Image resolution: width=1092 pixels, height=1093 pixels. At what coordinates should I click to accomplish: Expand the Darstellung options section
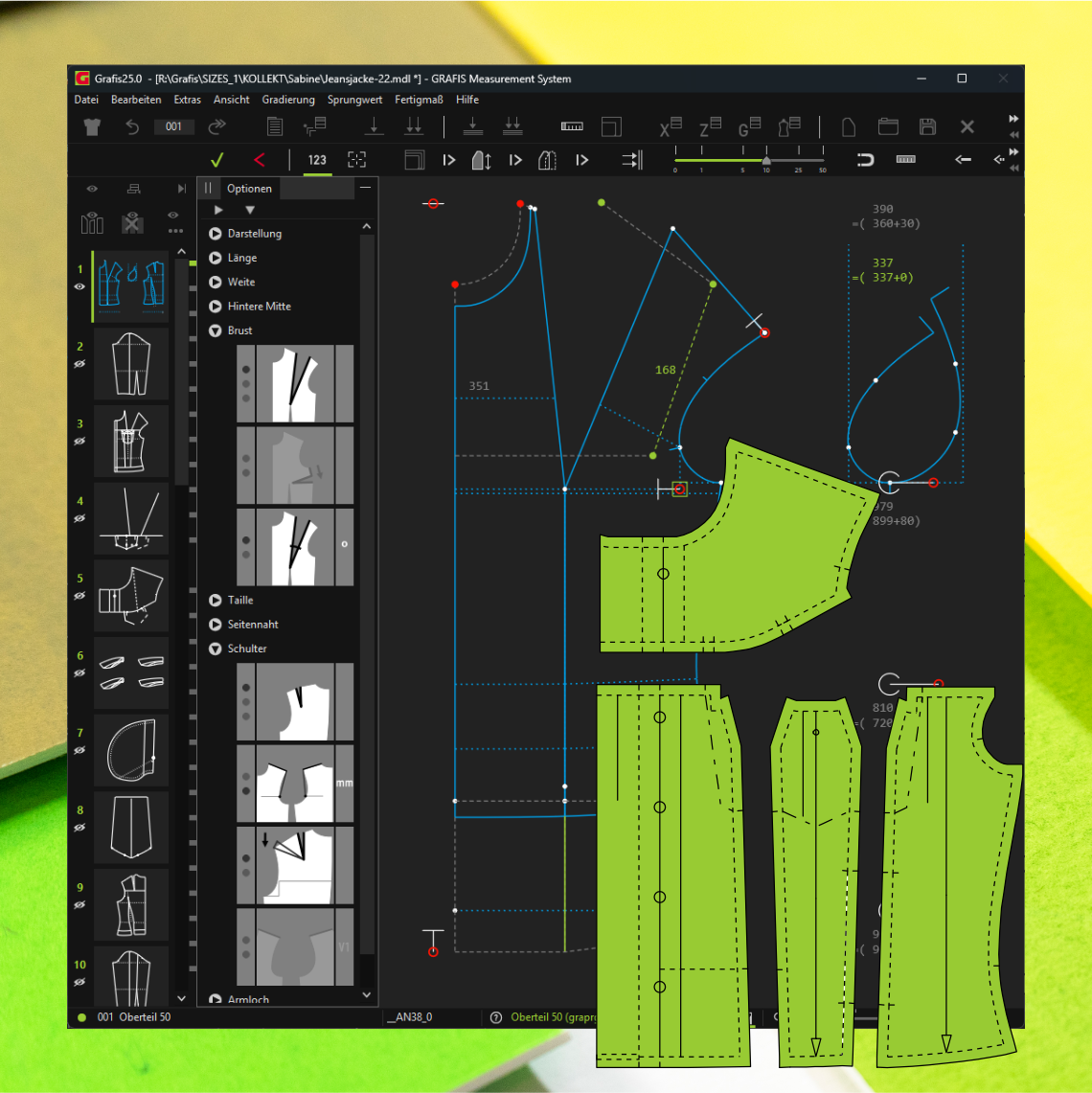tap(216, 234)
